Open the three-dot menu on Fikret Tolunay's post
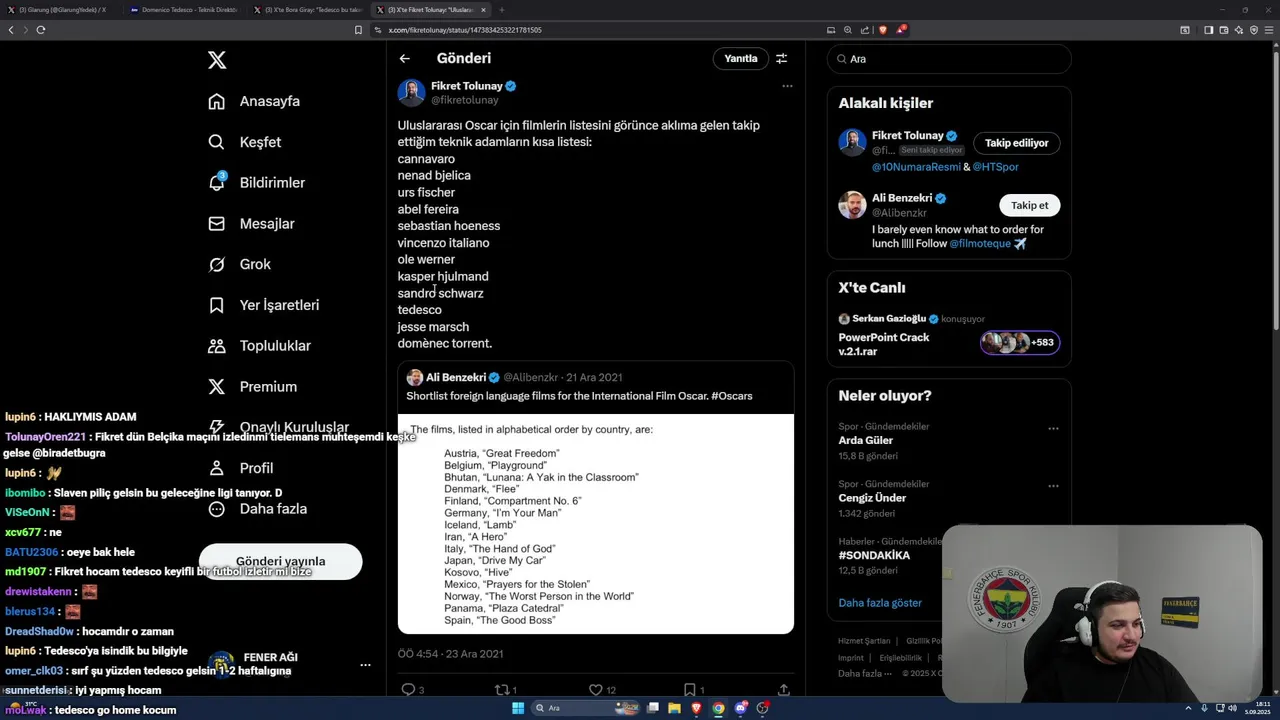1280x720 pixels. (x=787, y=86)
